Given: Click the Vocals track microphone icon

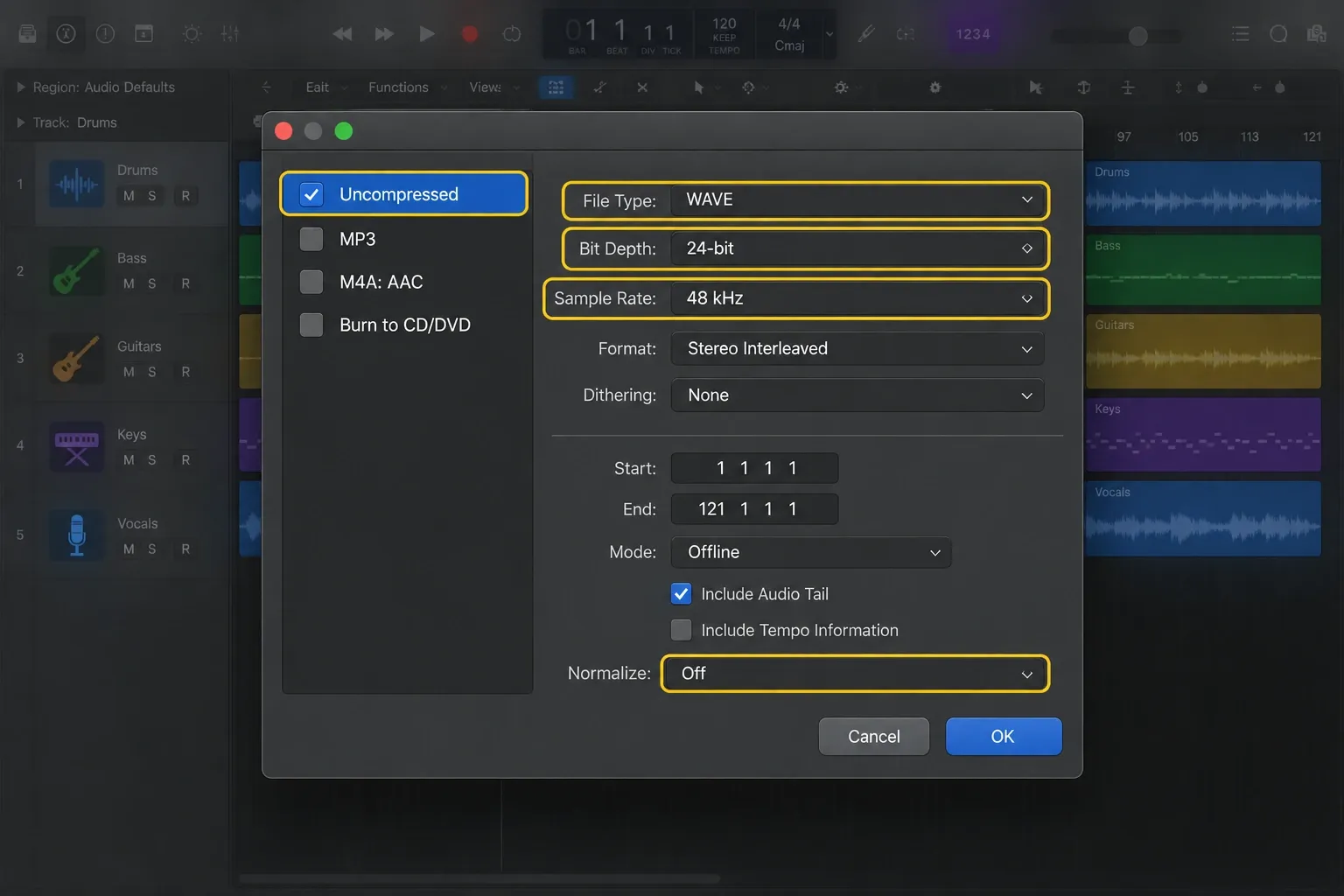Looking at the screenshot, I should (77, 535).
